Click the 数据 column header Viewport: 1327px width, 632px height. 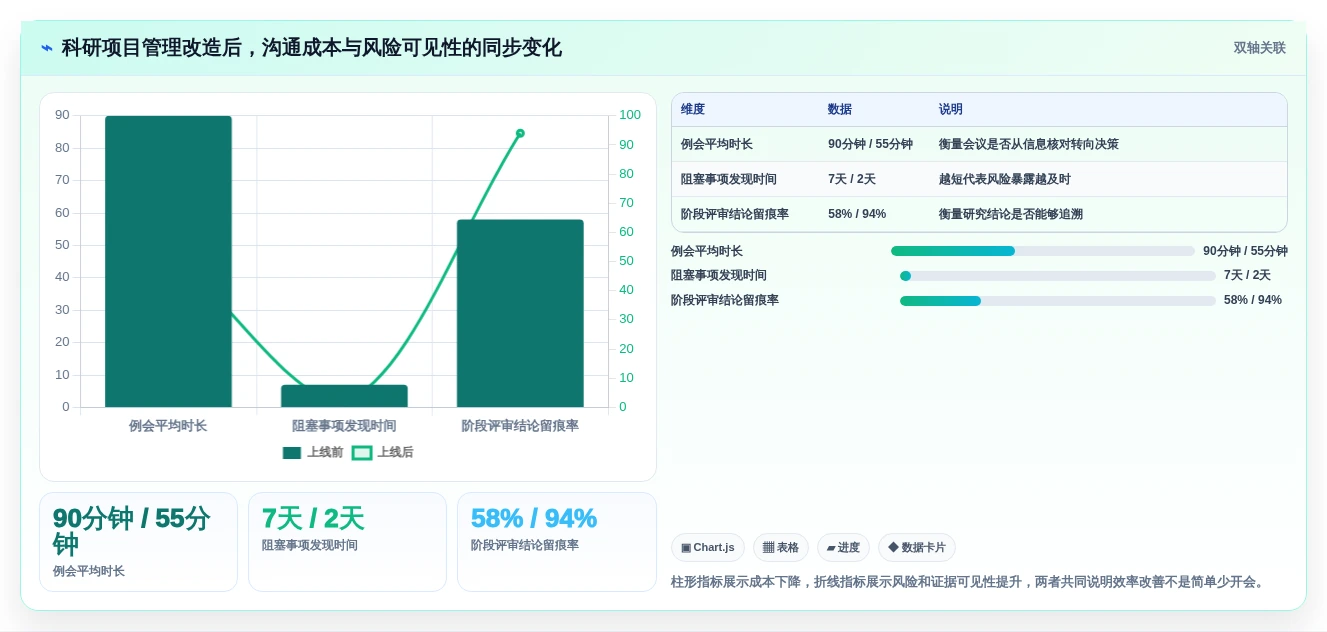[x=840, y=110]
